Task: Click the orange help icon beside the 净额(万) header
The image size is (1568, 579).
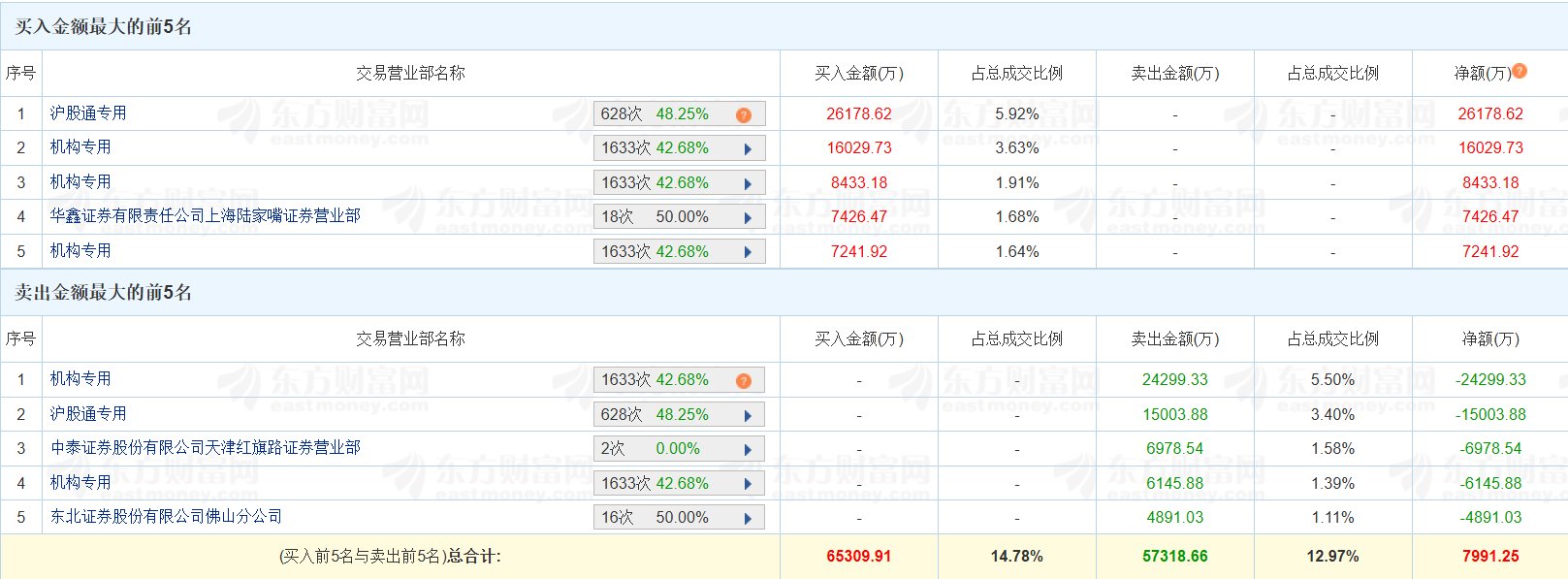Action: (x=1520, y=71)
